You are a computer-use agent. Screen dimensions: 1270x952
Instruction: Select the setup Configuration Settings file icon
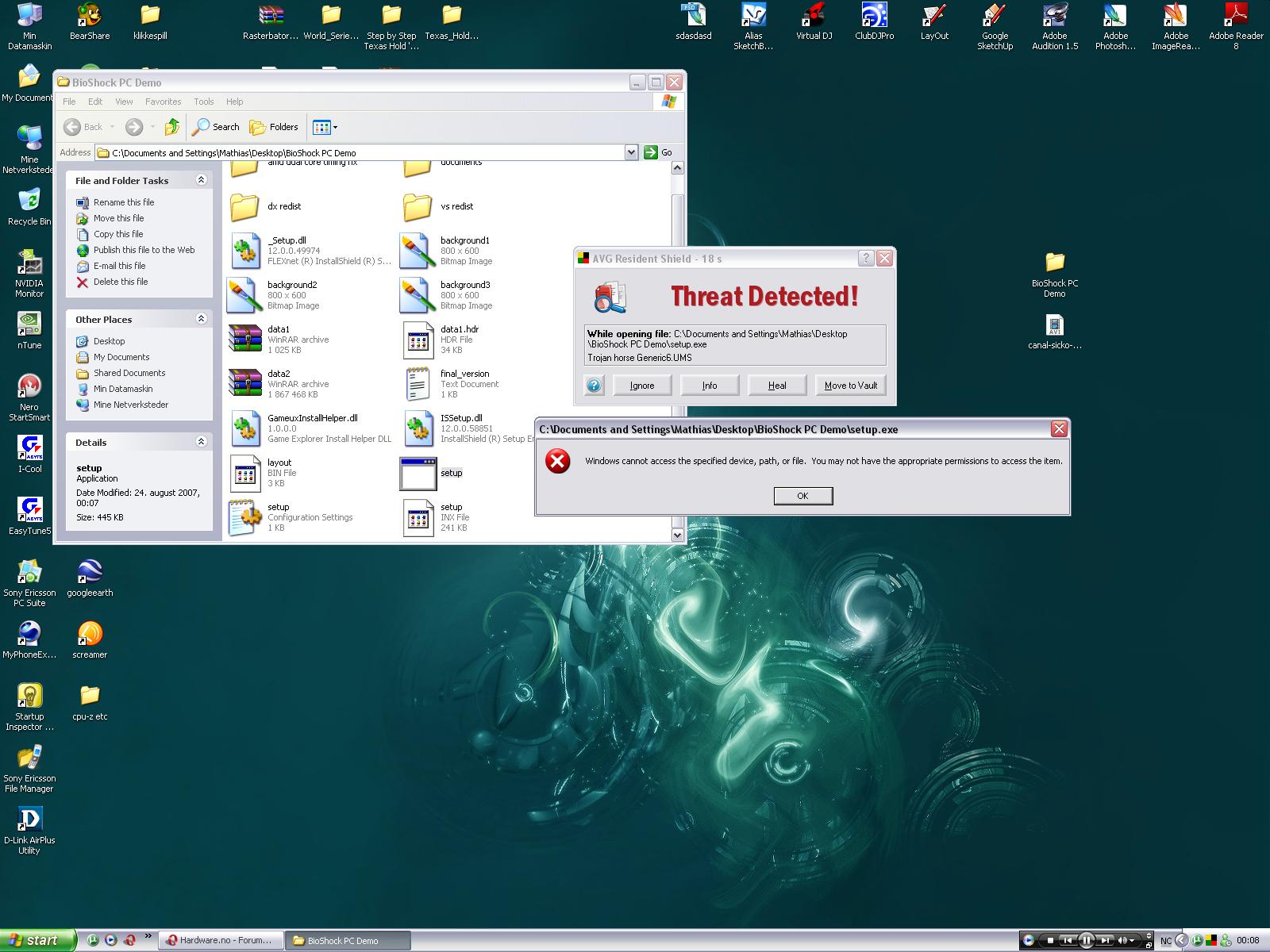coord(244,516)
